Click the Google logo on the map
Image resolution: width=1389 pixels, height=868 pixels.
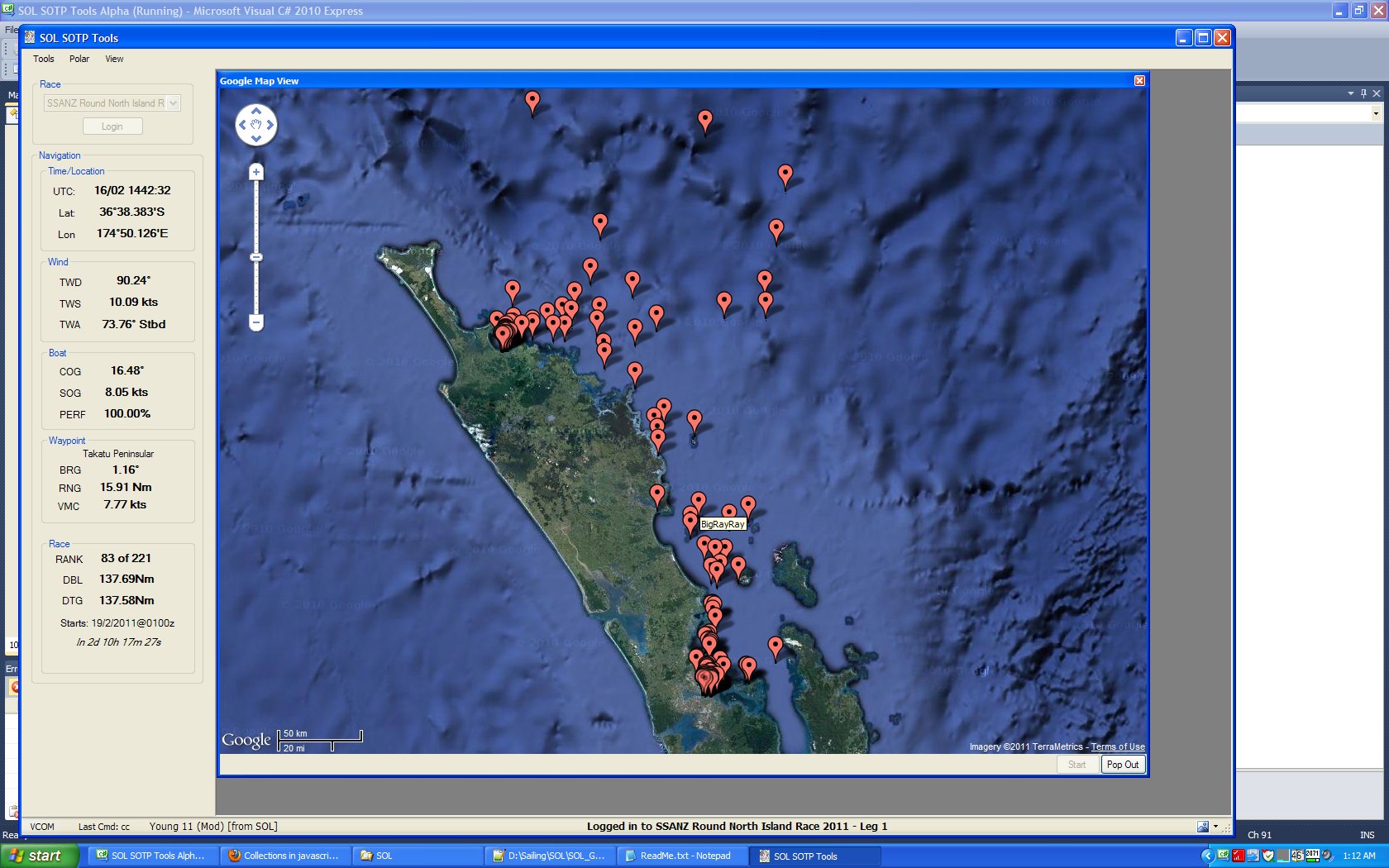[x=246, y=740]
